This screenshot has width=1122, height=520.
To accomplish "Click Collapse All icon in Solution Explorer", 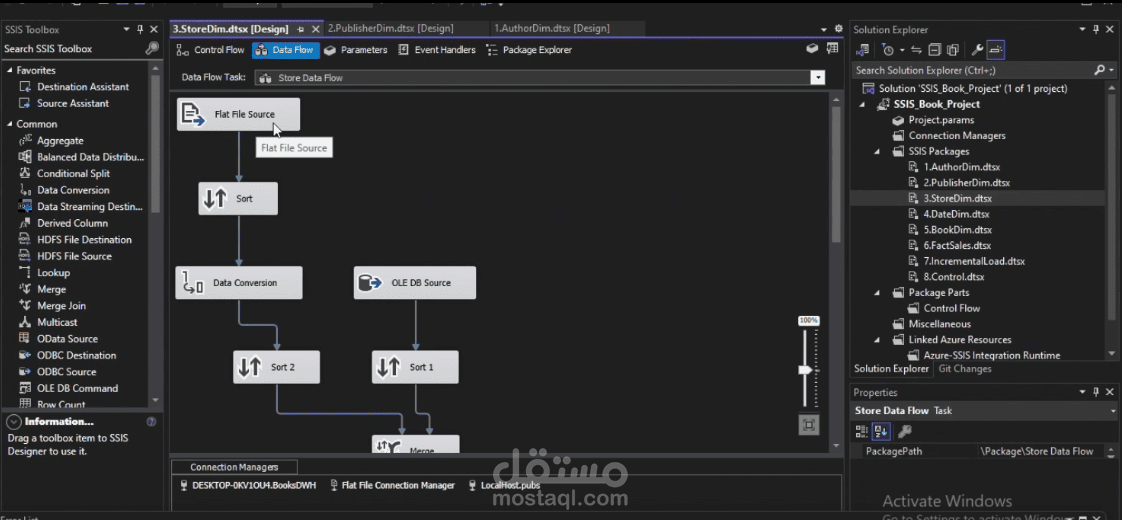I will [x=935, y=50].
